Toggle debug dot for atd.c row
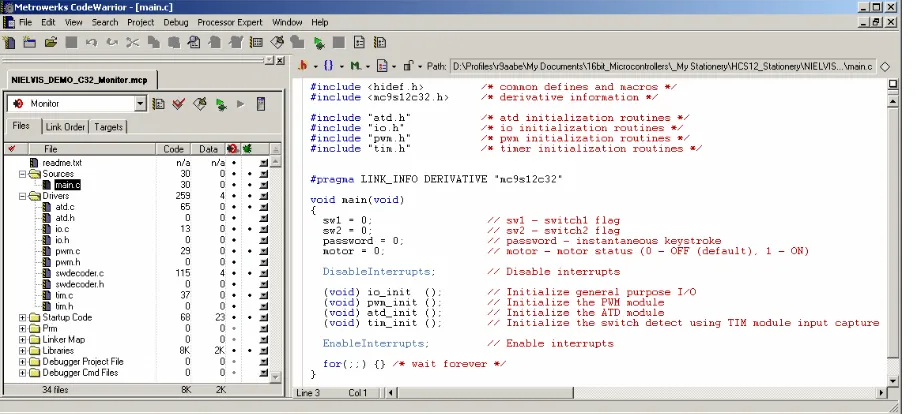This screenshot has height=414, width=920. coord(249,207)
